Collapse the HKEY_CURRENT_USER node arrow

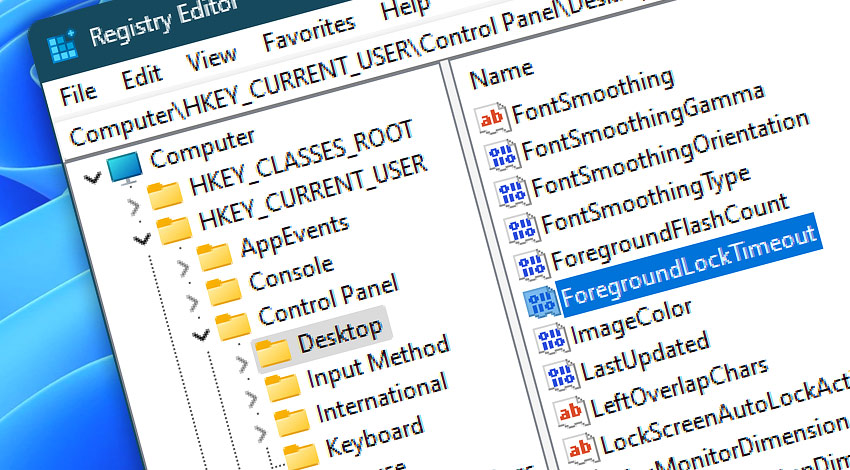(x=142, y=238)
